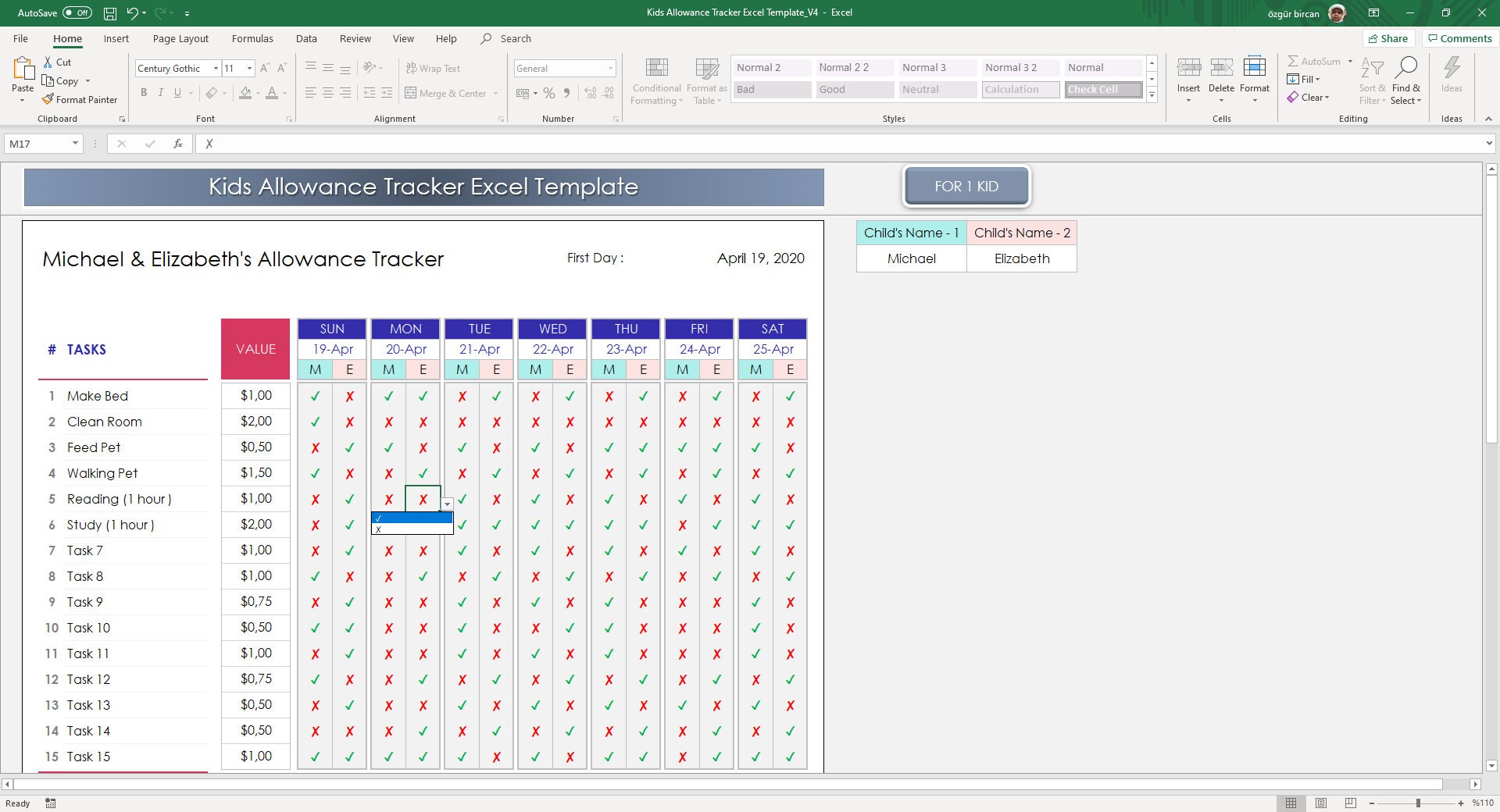Expand the Merge & Center dropdown arrow
The width and height of the screenshot is (1500, 812).
(498, 93)
